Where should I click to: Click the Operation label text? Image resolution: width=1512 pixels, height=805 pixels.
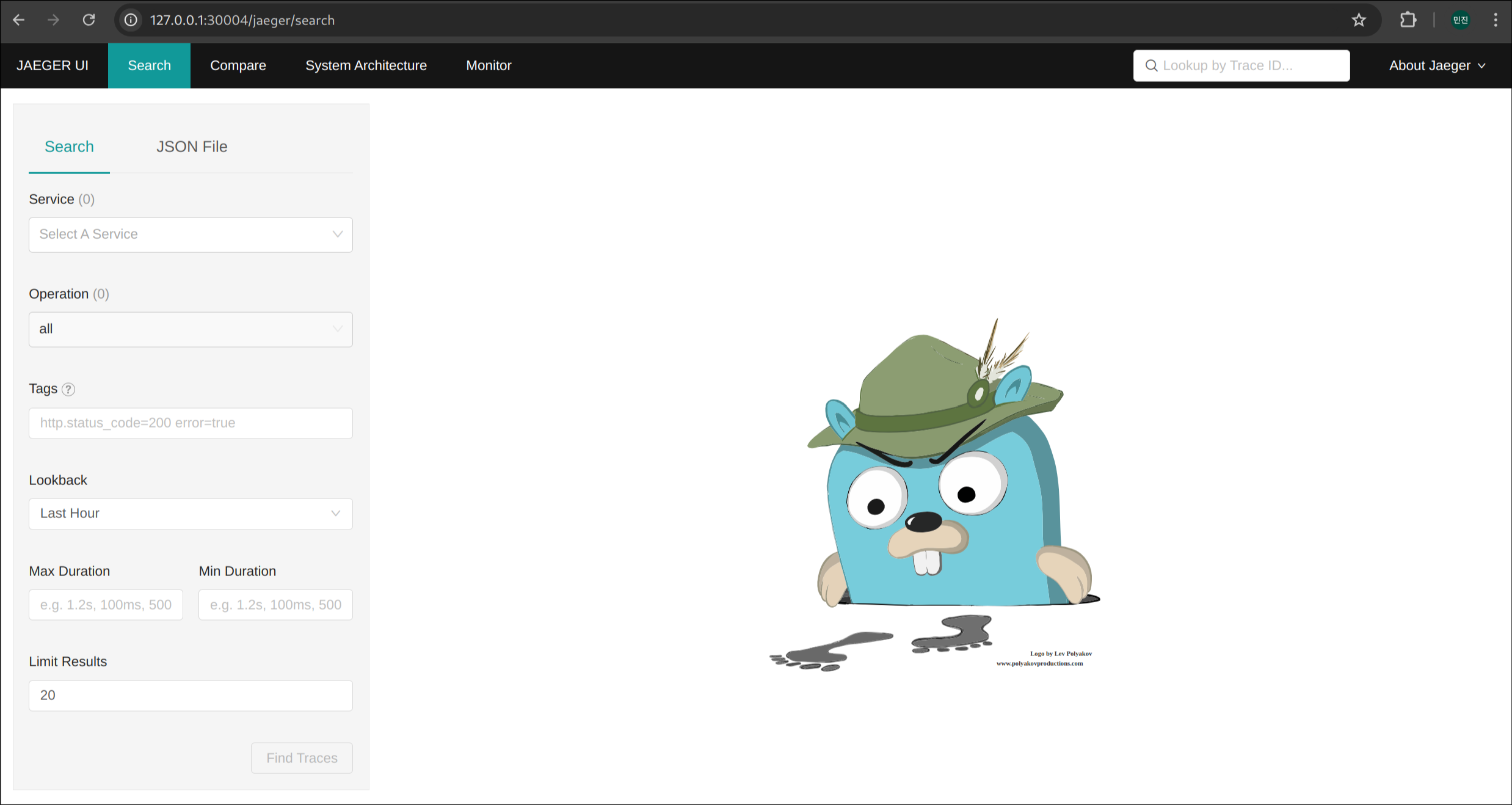pos(59,294)
